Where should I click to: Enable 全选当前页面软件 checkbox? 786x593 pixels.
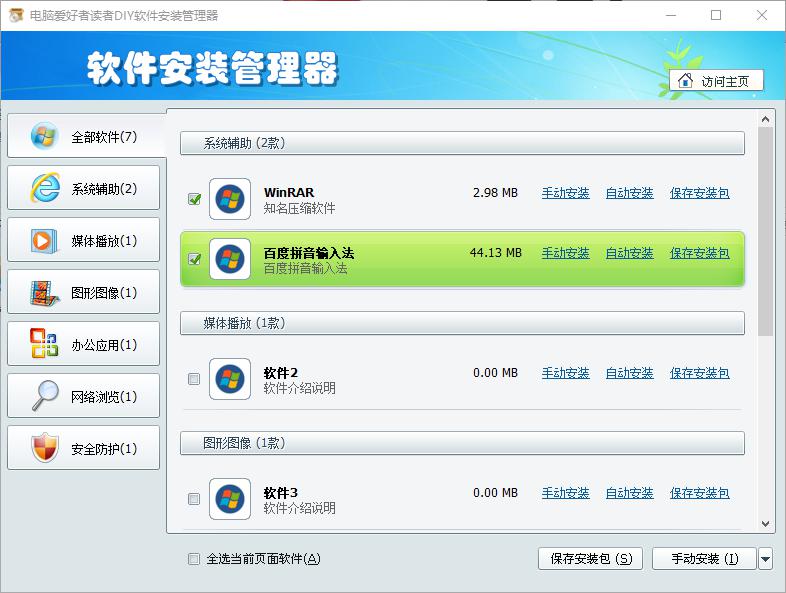coord(194,559)
